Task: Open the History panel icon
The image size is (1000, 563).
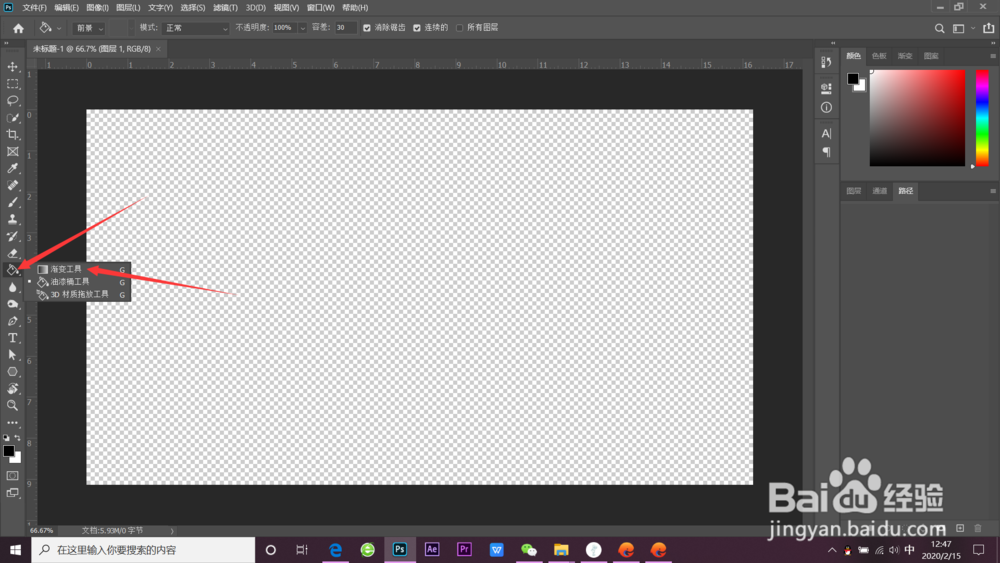Action: point(827,62)
